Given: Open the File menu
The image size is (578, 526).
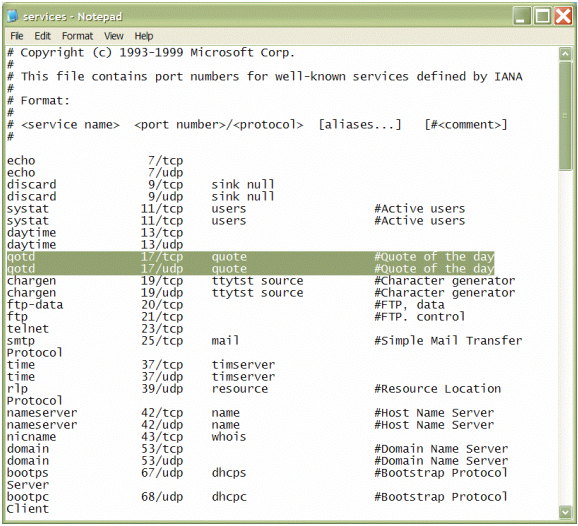Looking at the screenshot, I should tap(17, 36).
